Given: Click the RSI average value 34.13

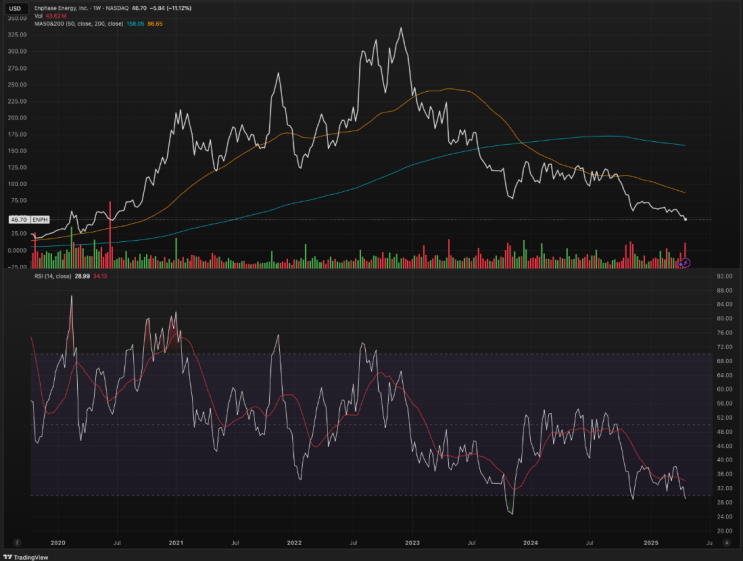Looking at the screenshot, I should tap(100, 276).
